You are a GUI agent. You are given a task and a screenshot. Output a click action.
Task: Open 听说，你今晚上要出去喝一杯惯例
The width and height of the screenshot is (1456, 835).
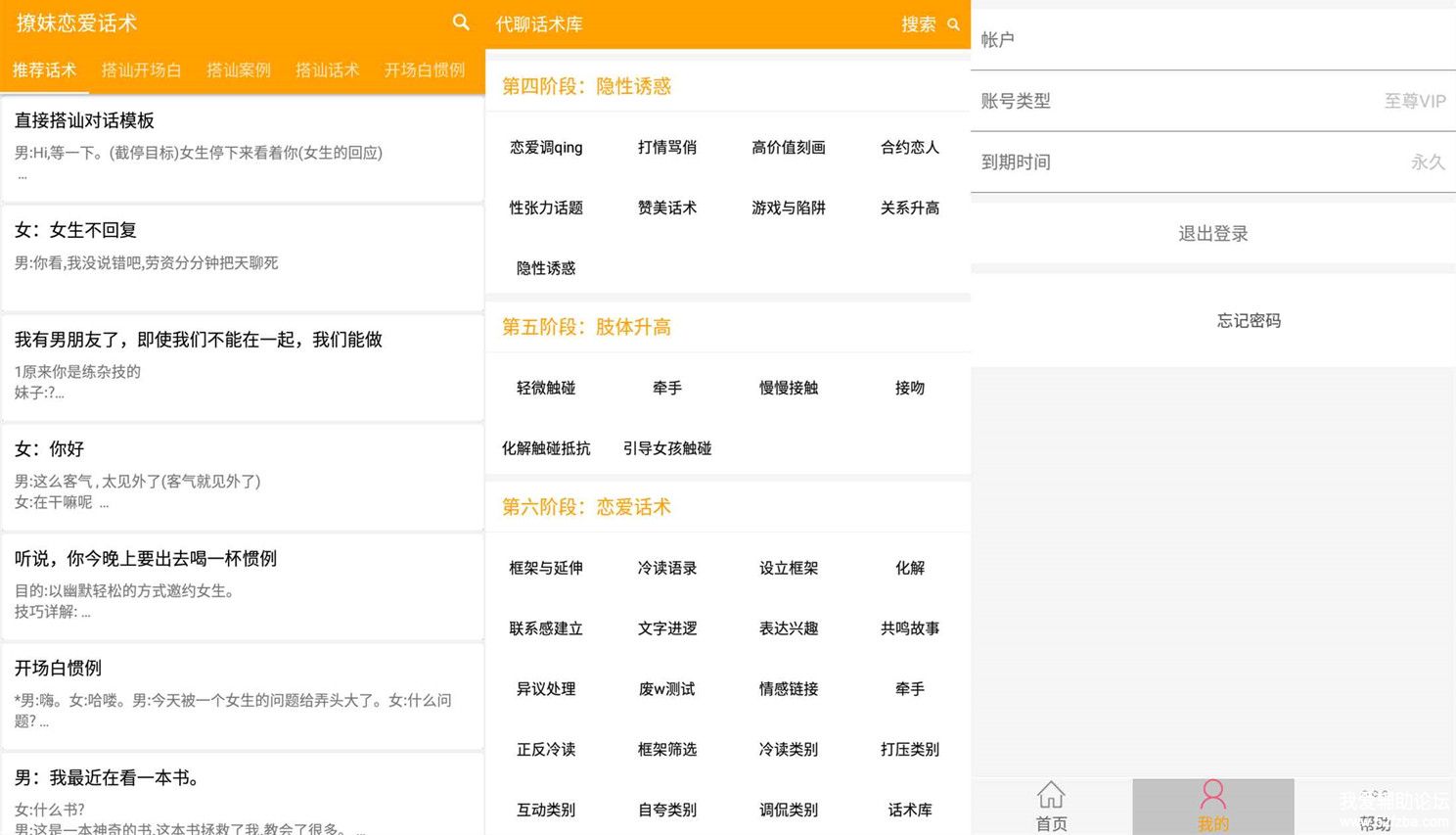click(x=243, y=587)
